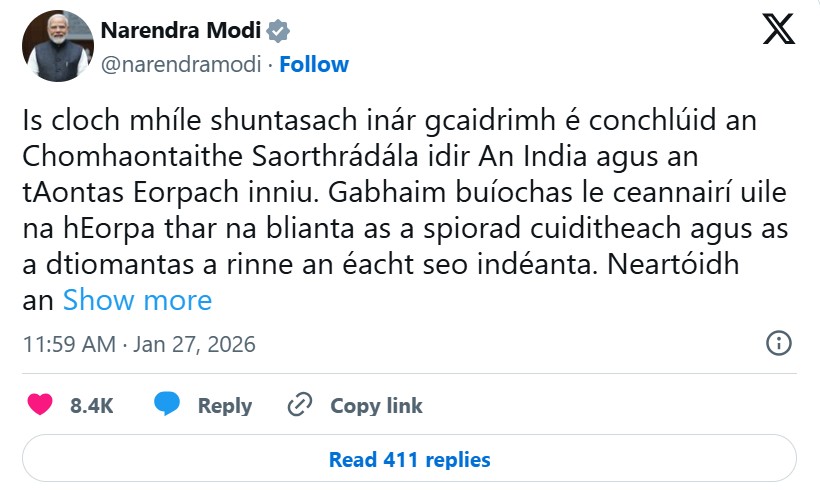Click the tweet's first line of text
This screenshot has height=492, width=820.
390,121
